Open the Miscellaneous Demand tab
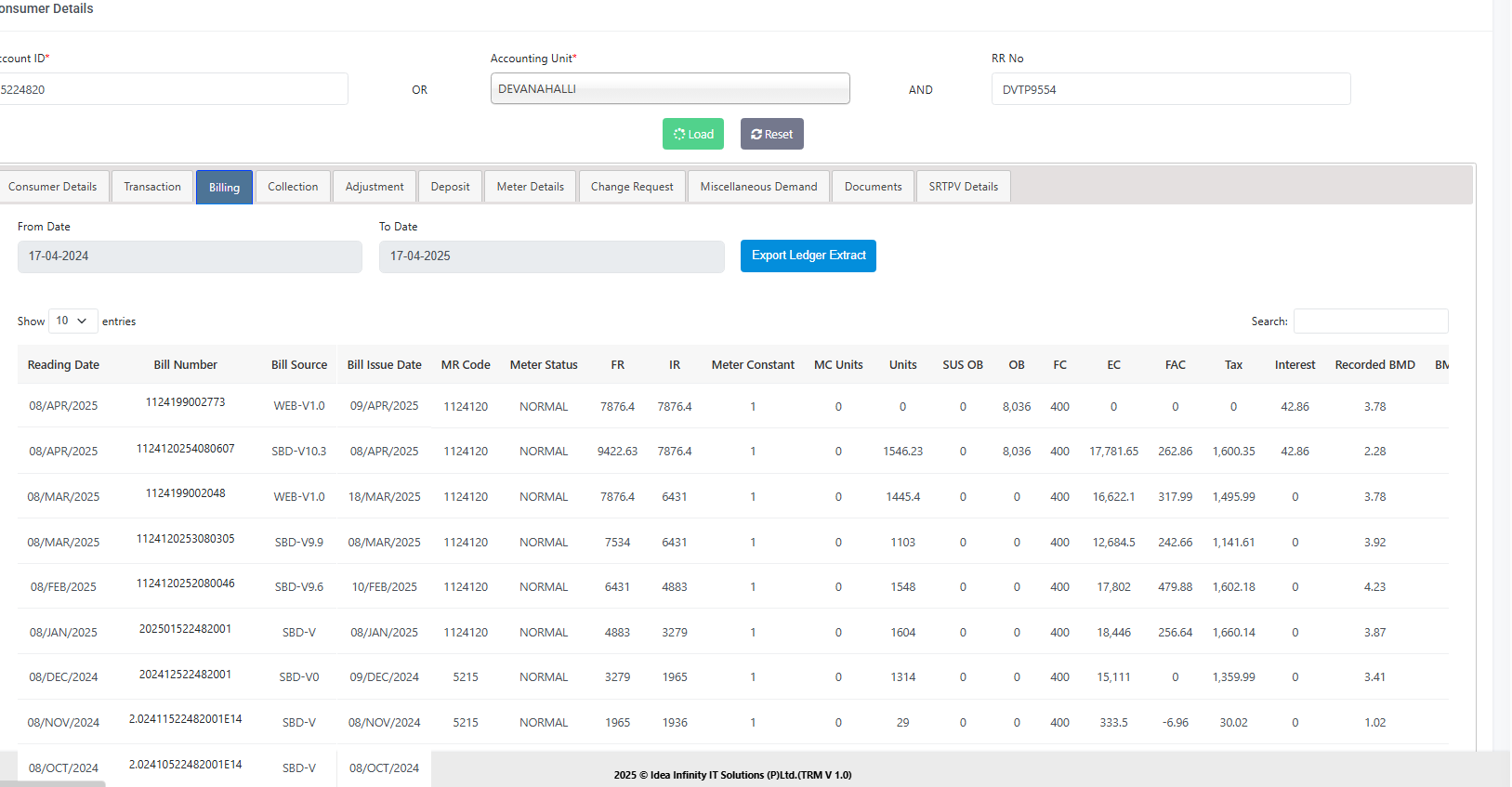This screenshot has height=787, width=1512. [x=758, y=187]
